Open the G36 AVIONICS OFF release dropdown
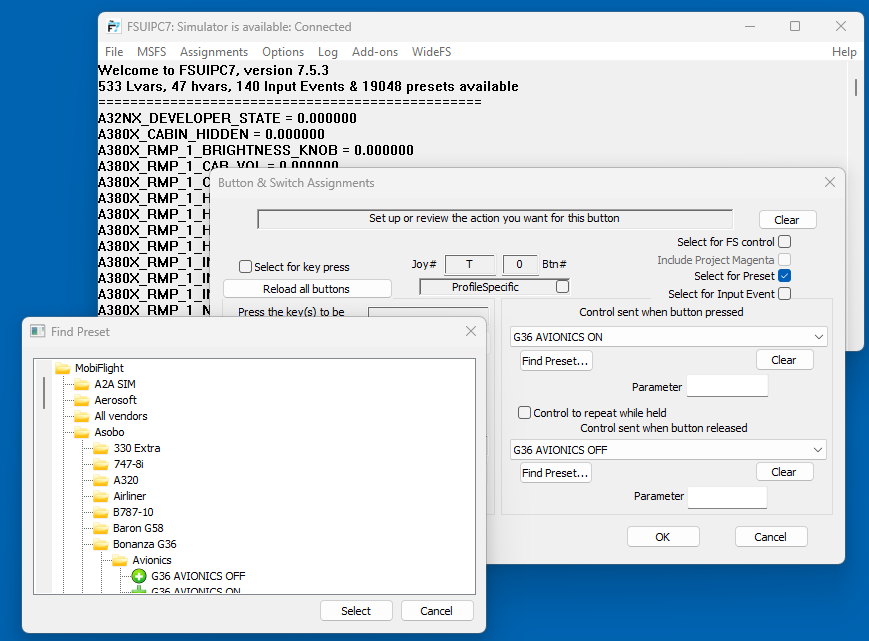This screenshot has width=869, height=641. coord(819,450)
